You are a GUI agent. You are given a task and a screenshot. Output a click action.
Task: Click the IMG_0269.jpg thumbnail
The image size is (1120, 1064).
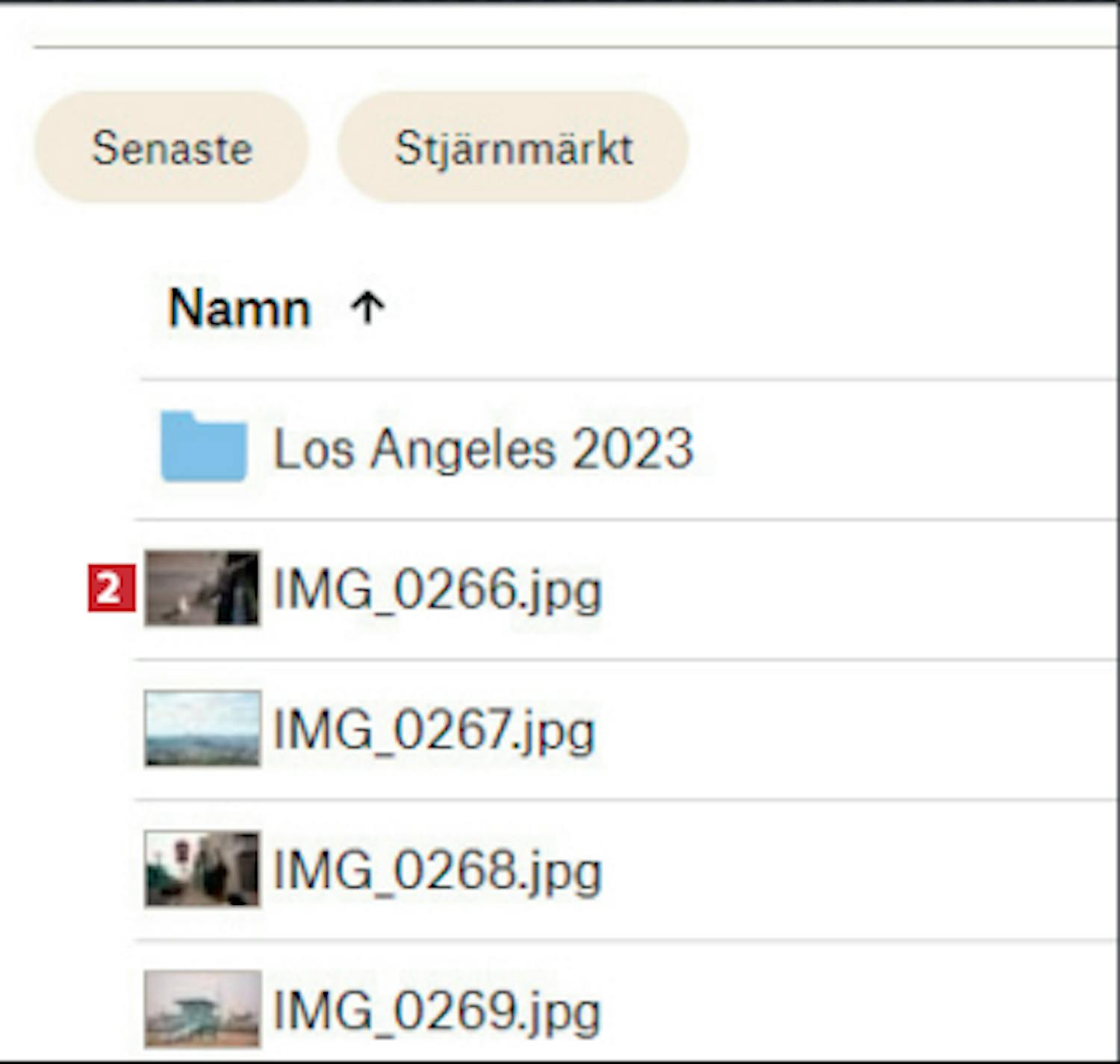tap(202, 1009)
